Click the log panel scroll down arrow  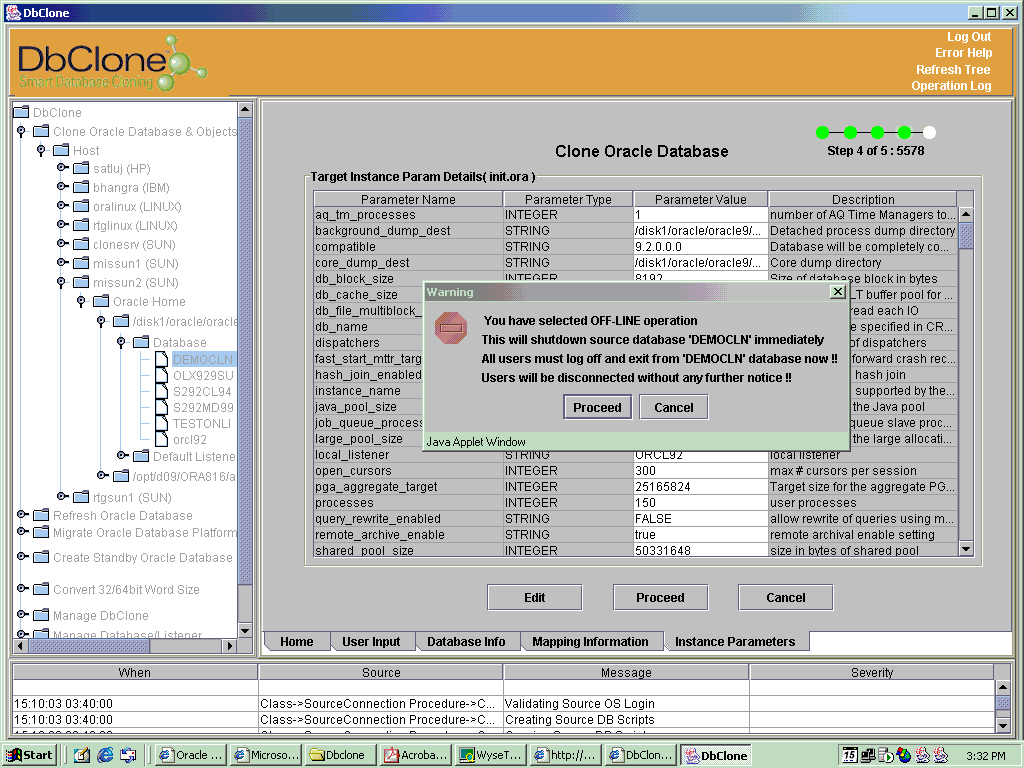point(1002,725)
